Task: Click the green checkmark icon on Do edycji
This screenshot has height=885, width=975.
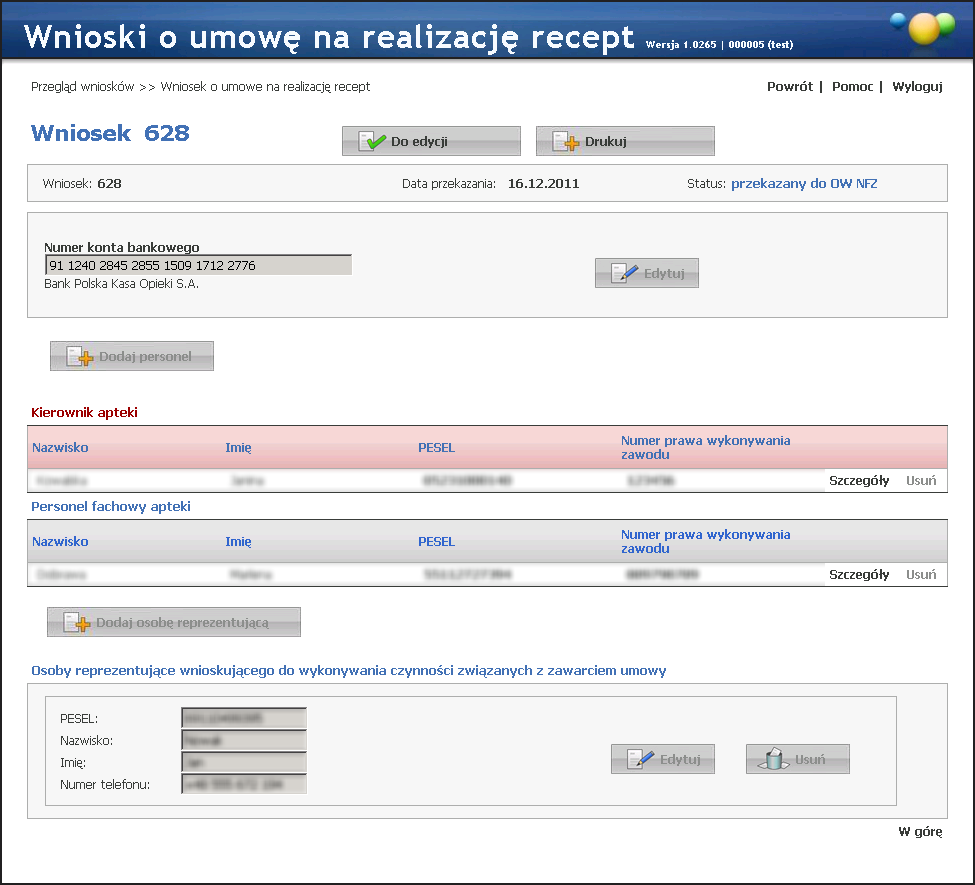Action: 372,142
